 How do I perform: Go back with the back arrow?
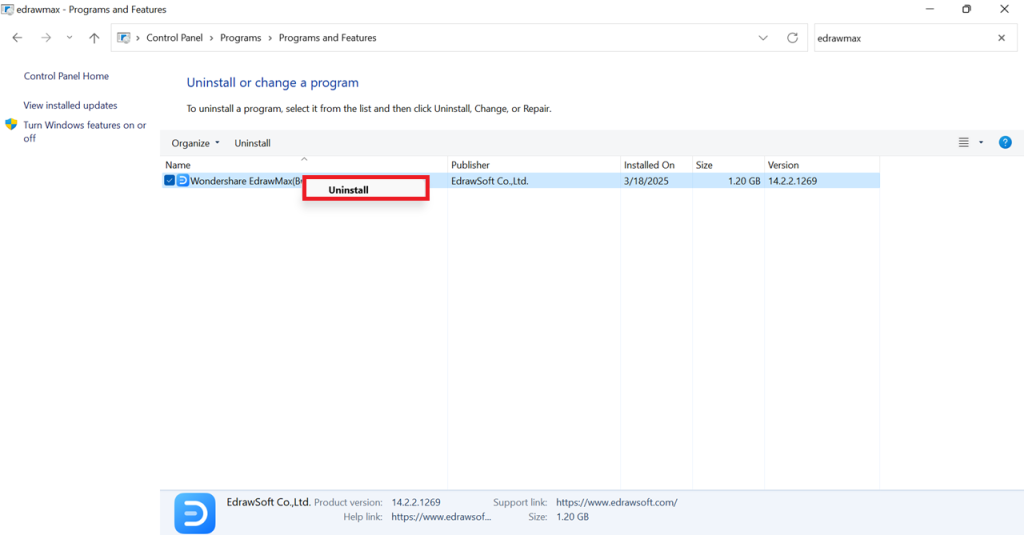(x=17, y=38)
